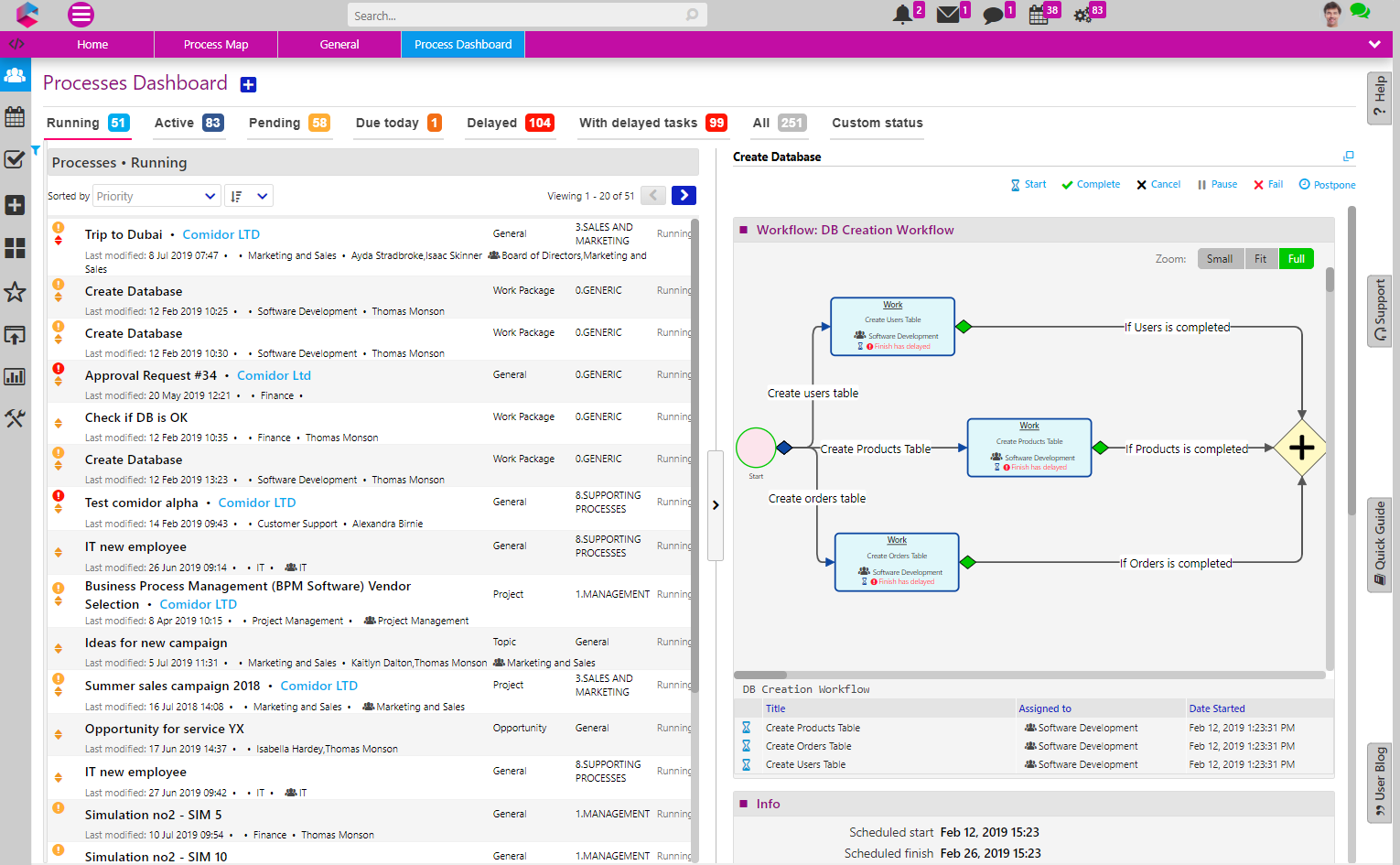The width and height of the screenshot is (1400, 865).
Task: Open the analytics bar-chart icon in the sidebar
Action: (x=15, y=376)
